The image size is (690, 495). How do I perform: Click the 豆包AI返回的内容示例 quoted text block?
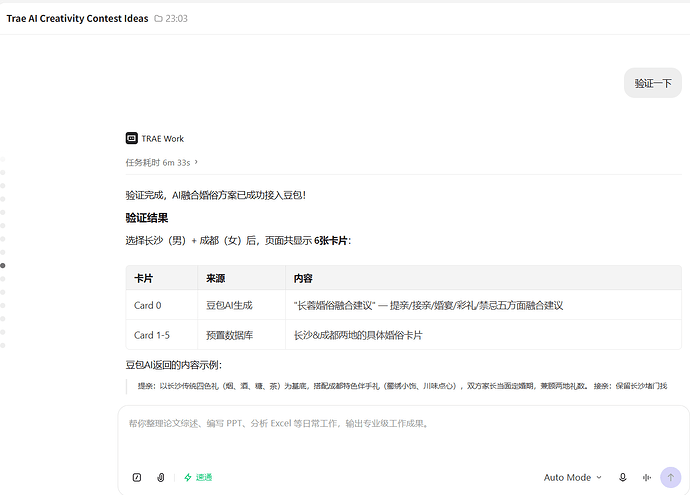click(403, 386)
